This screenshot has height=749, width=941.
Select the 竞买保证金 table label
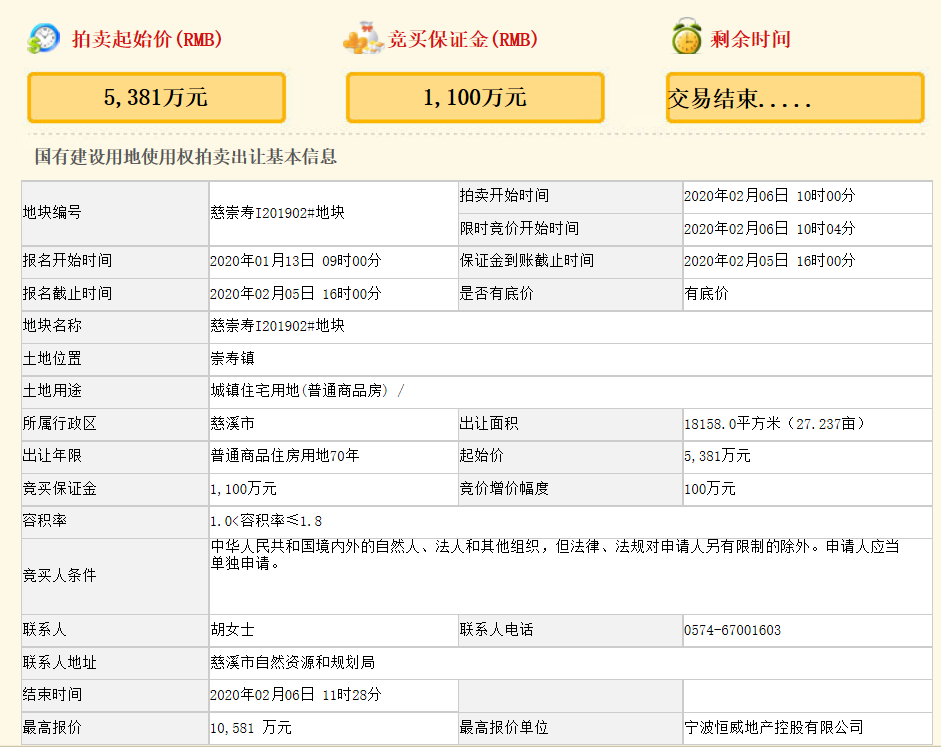click(59, 489)
